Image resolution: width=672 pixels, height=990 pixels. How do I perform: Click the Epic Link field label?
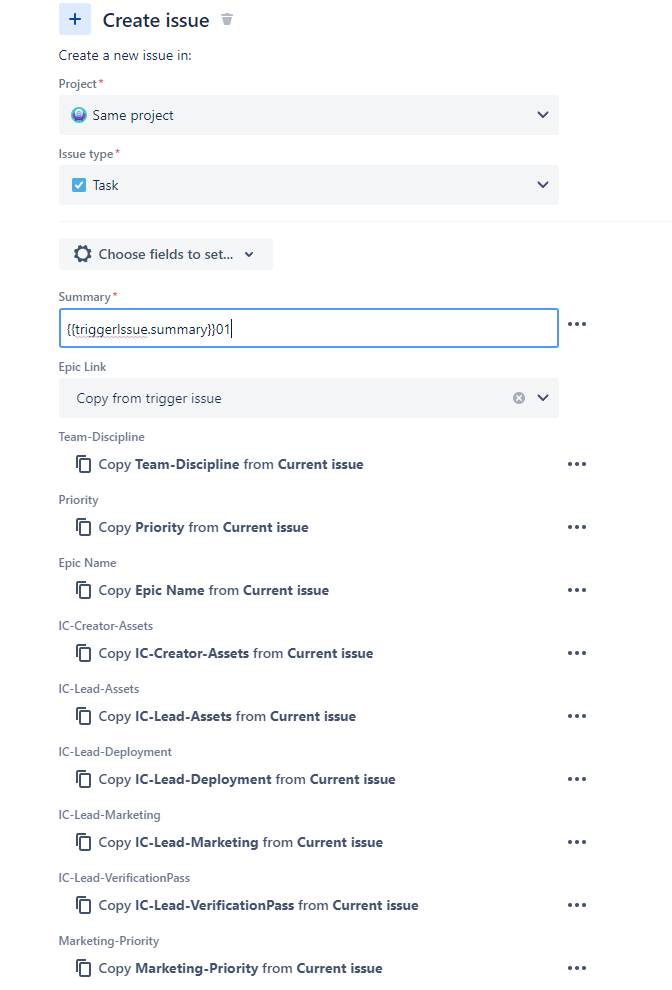tap(82, 367)
